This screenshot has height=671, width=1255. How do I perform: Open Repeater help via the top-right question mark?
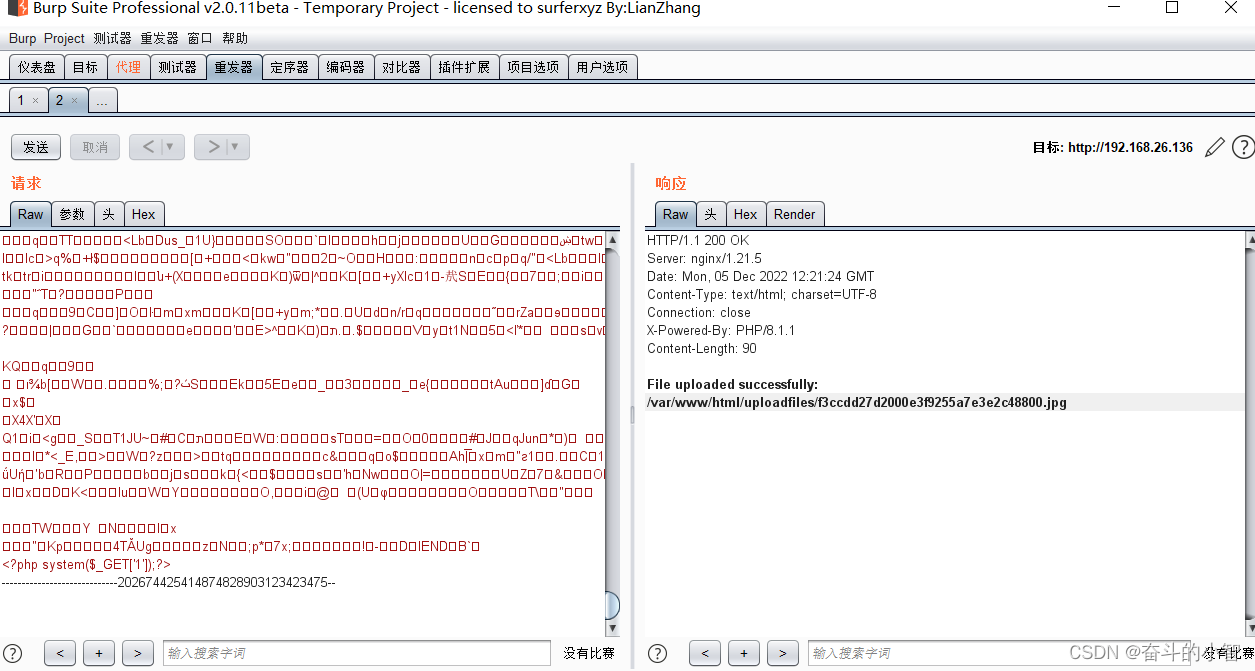[1243, 148]
